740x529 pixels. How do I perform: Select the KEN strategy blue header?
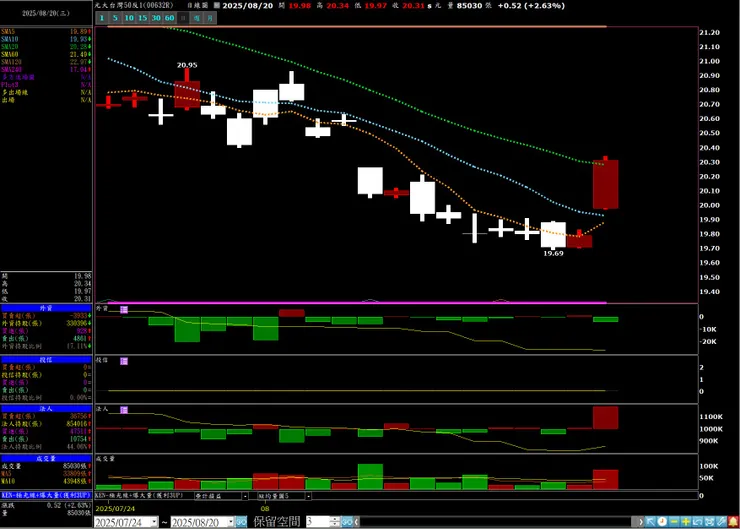point(46,495)
